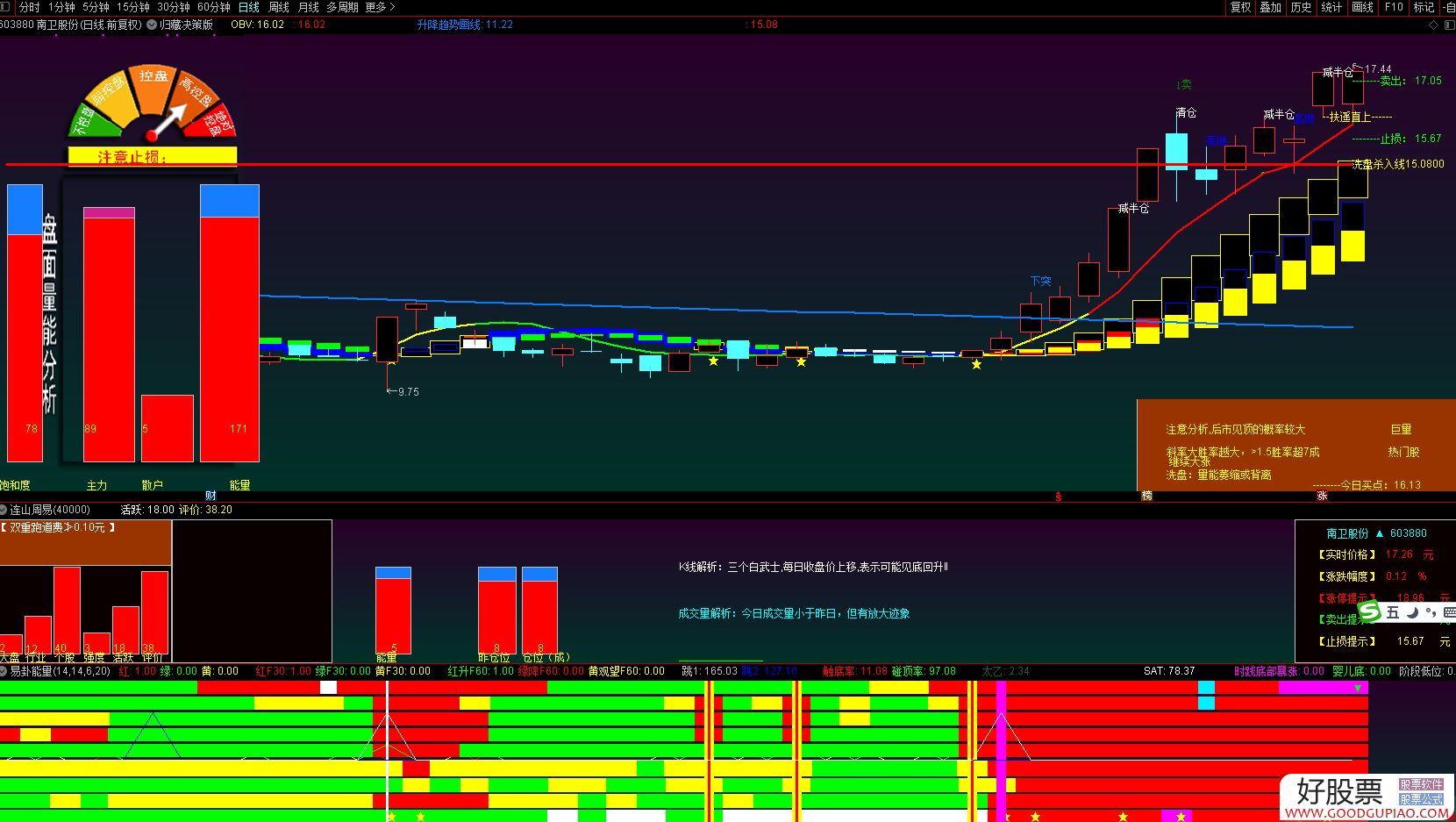The image size is (1456, 822).
Task: Toggle the 五 input mode button
Action: click(x=1393, y=612)
